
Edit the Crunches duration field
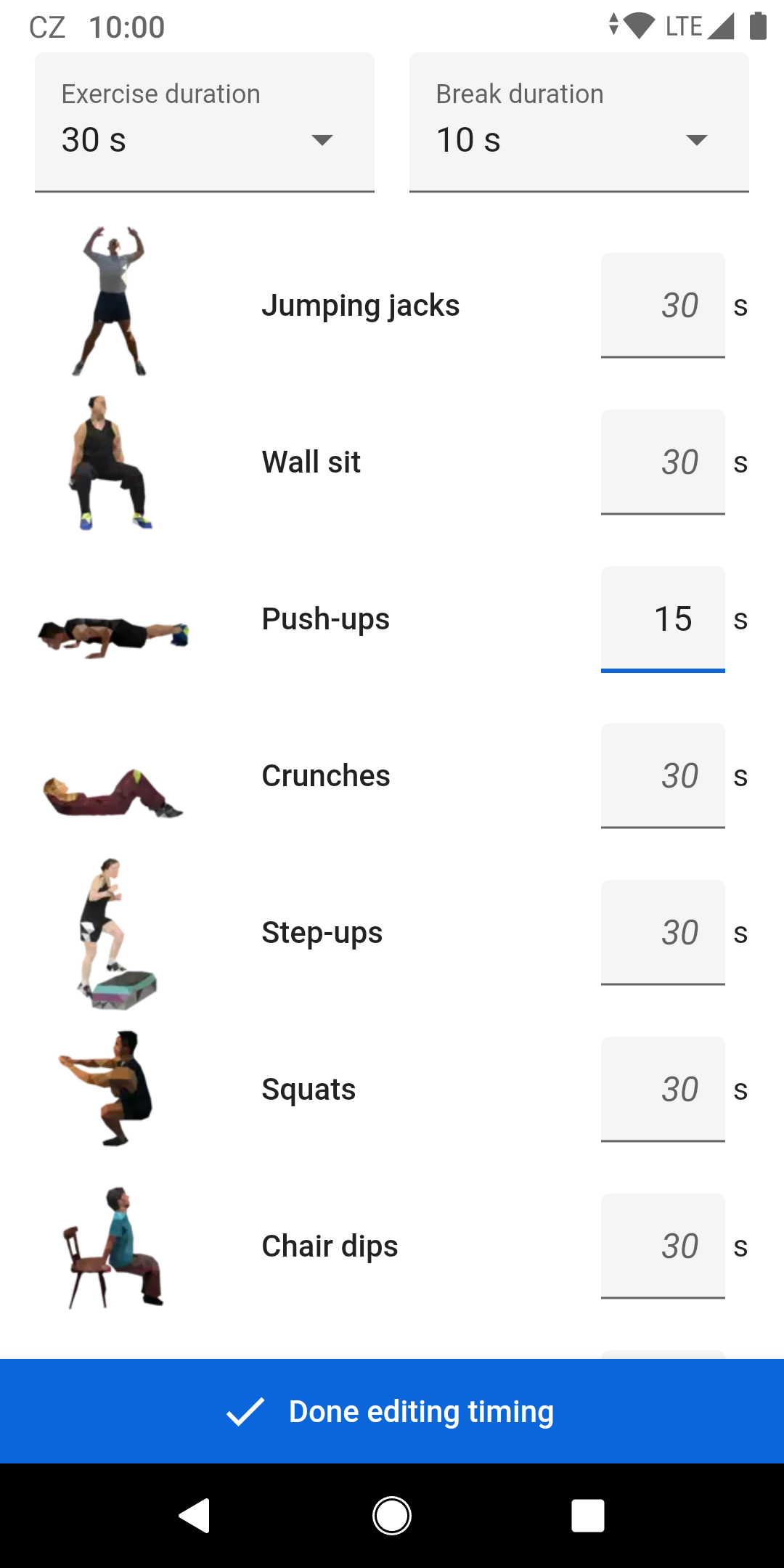point(663,775)
